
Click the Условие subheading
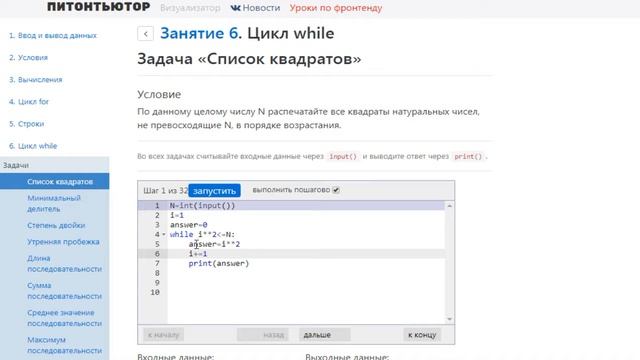point(159,94)
